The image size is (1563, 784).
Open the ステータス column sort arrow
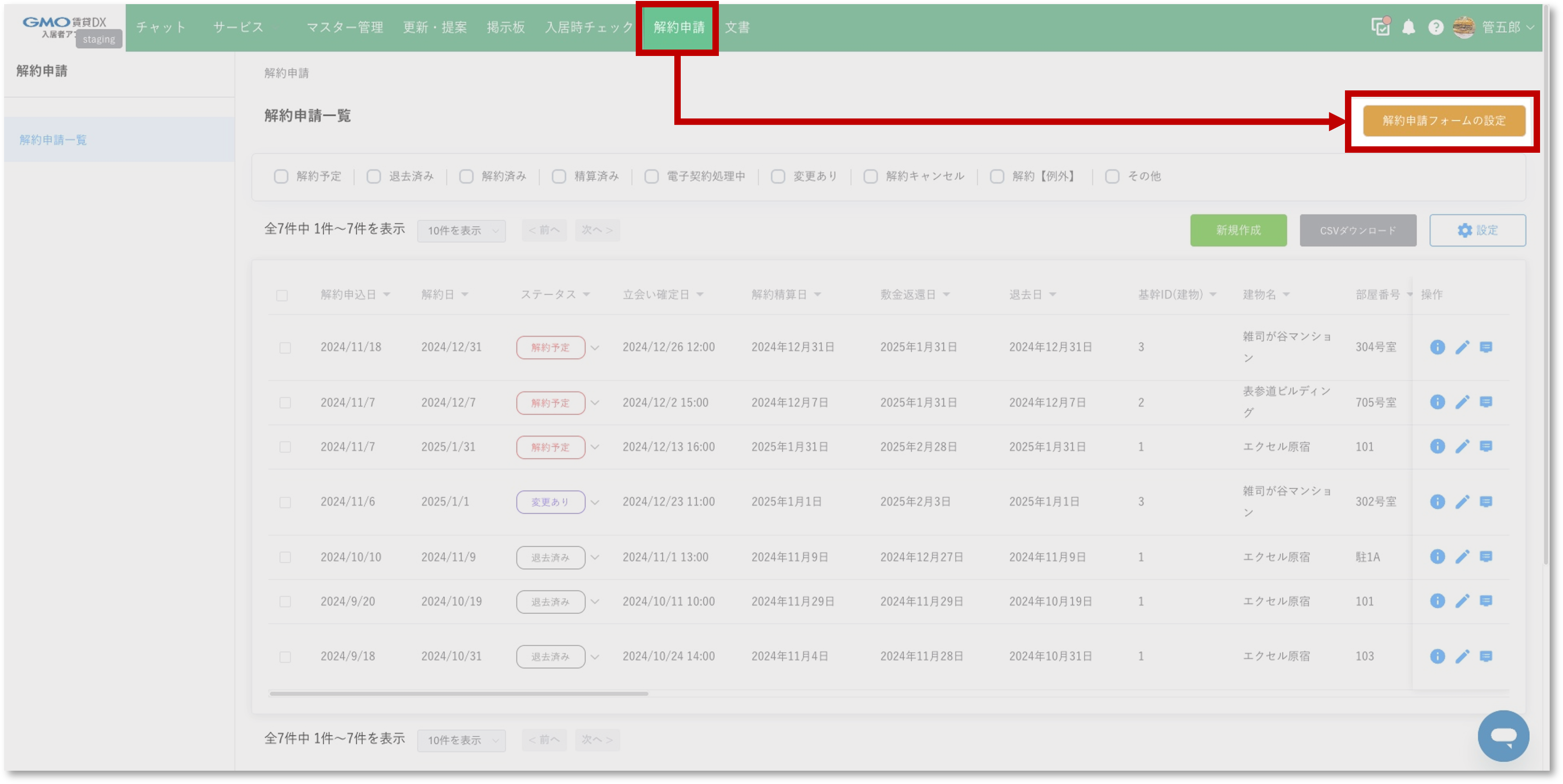pos(587,295)
